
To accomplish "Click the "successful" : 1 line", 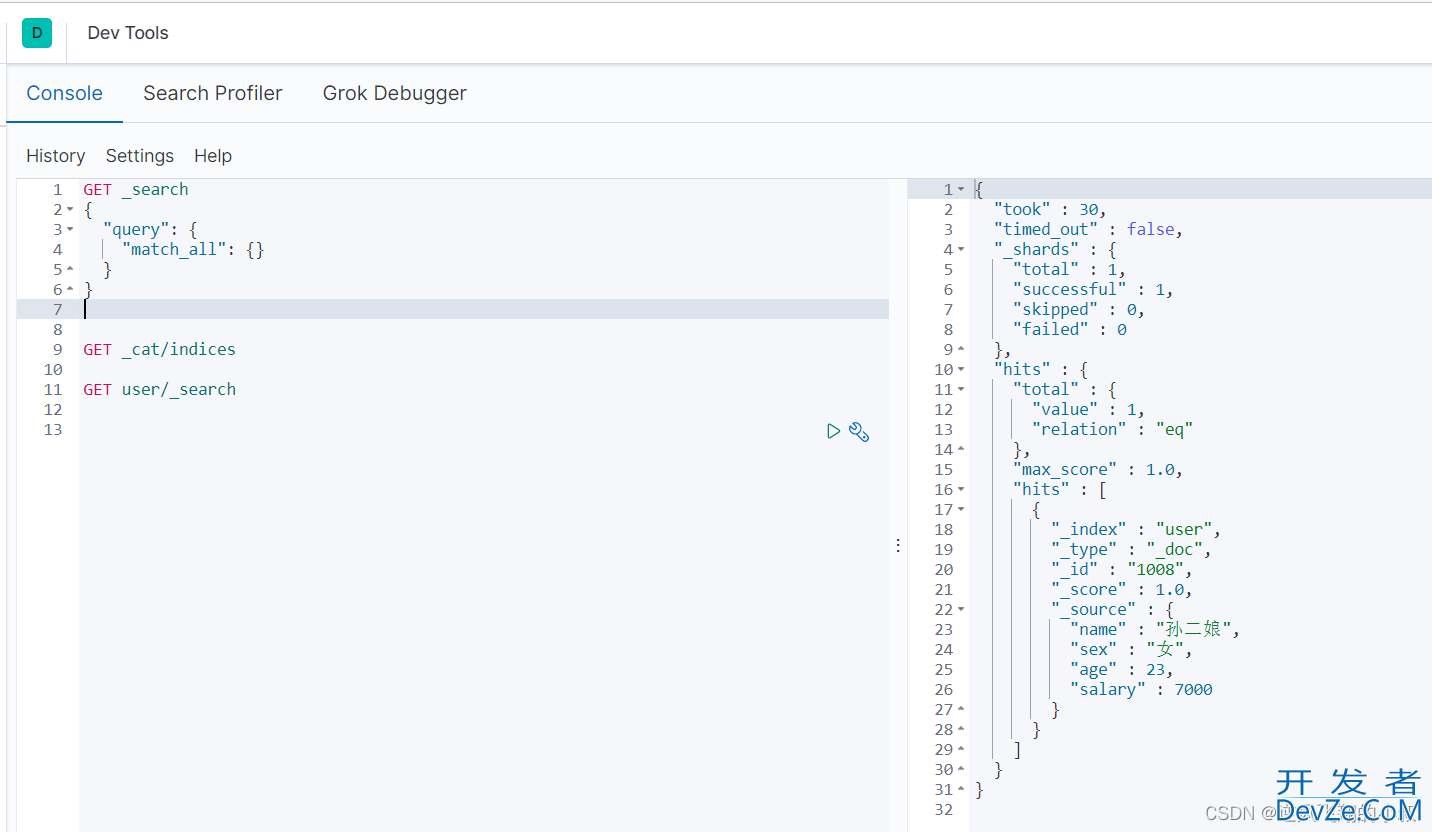I will pos(1092,289).
